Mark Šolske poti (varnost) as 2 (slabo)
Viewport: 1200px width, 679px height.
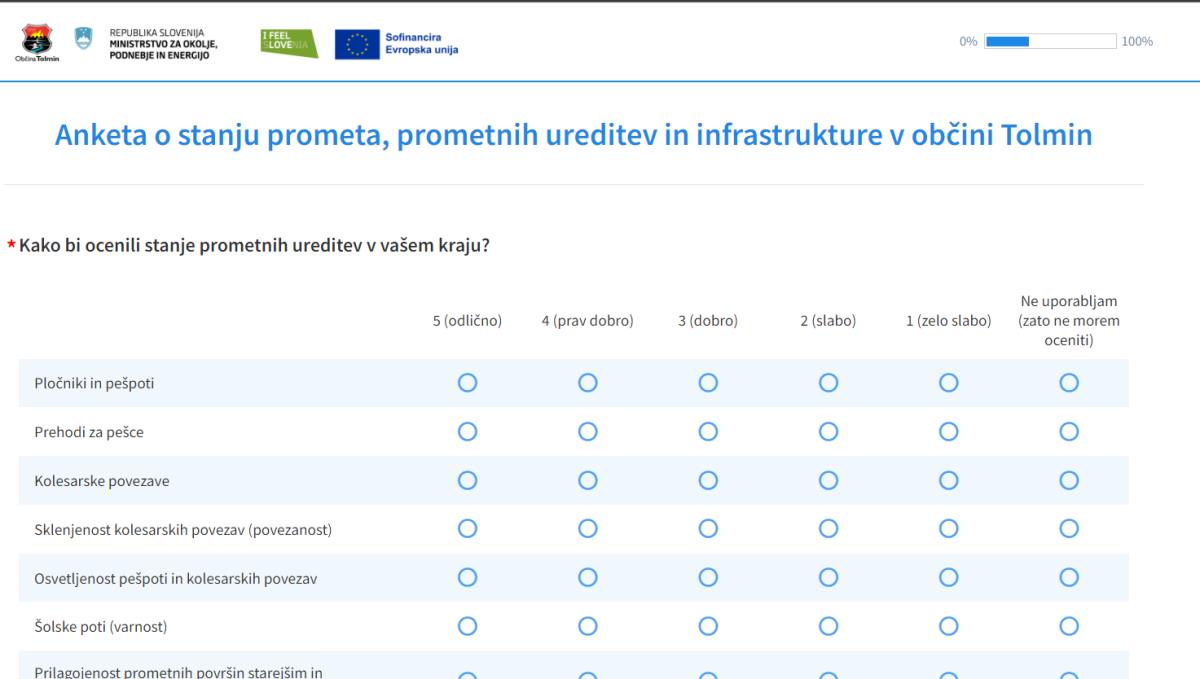[828, 626]
